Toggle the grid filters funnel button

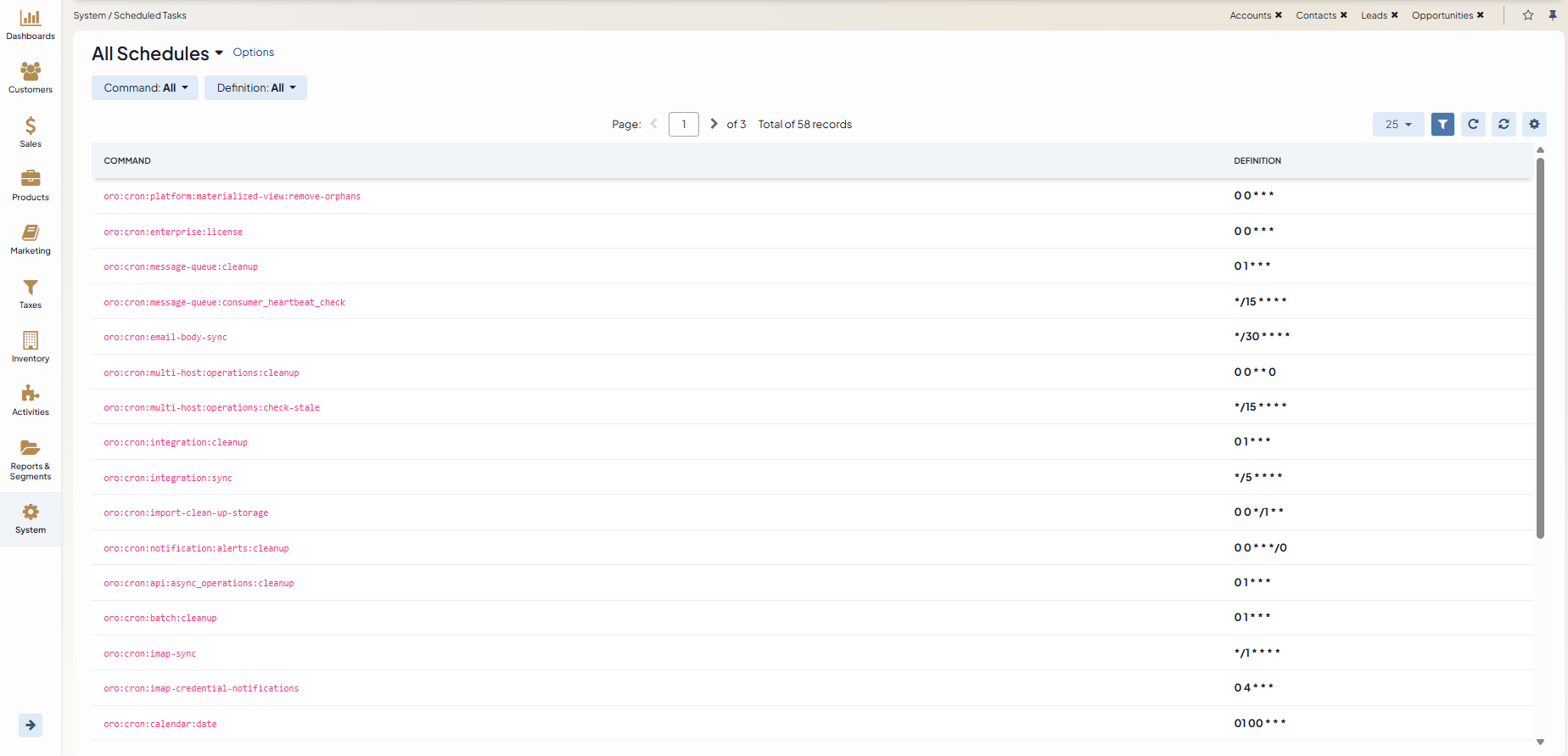point(1442,124)
